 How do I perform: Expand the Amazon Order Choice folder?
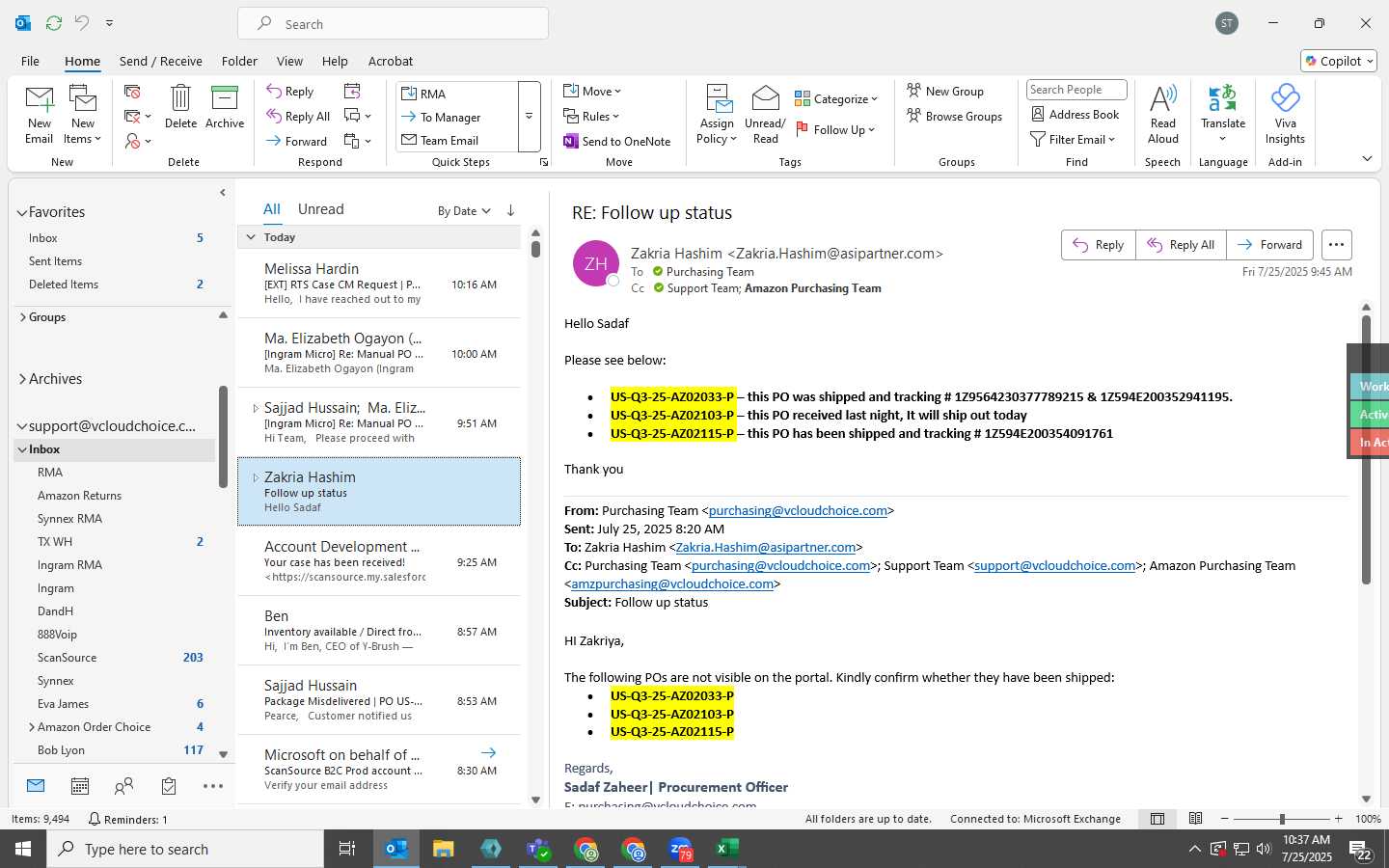click(x=32, y=727)
